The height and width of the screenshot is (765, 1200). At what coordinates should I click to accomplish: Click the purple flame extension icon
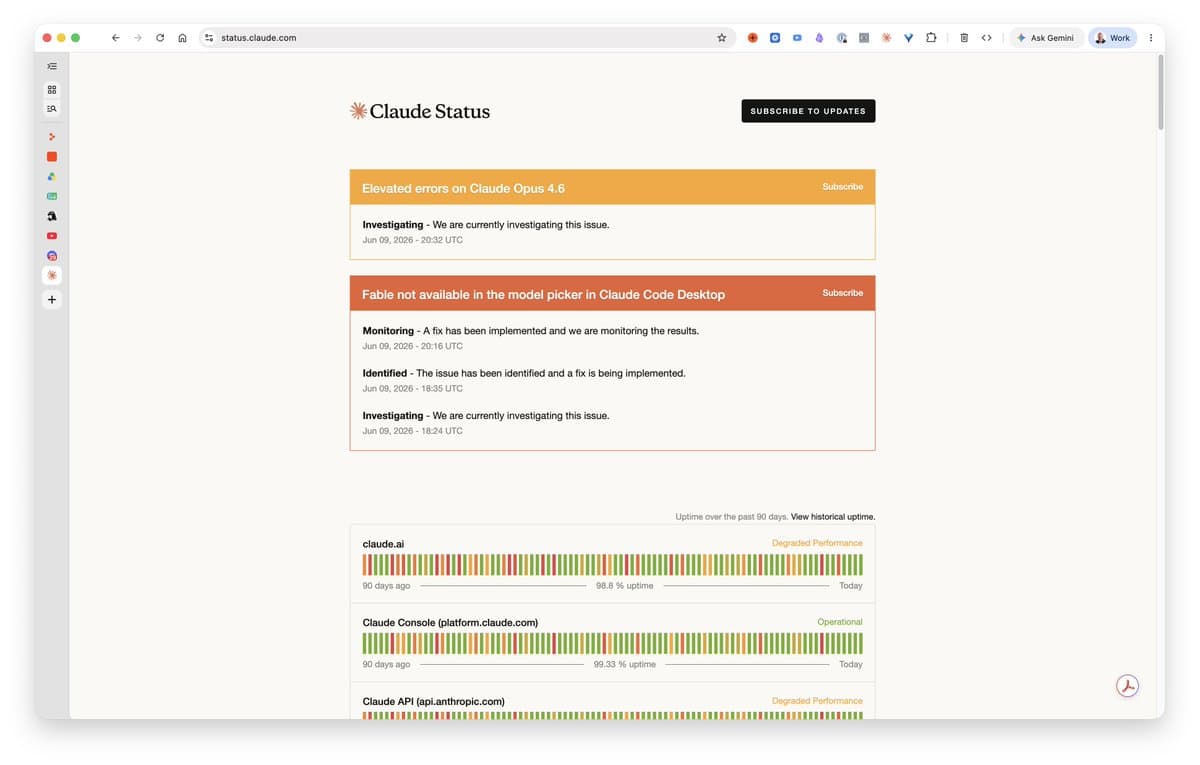click(x=819, y=38)
